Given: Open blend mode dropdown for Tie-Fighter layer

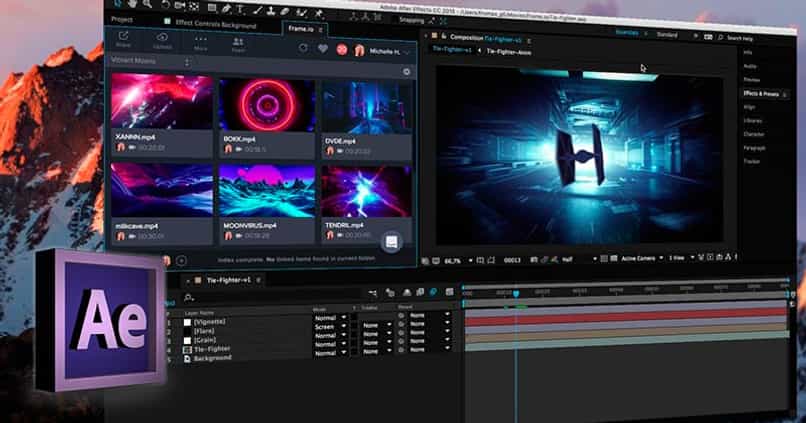Looking at the screenshot, I should point(330,344).
